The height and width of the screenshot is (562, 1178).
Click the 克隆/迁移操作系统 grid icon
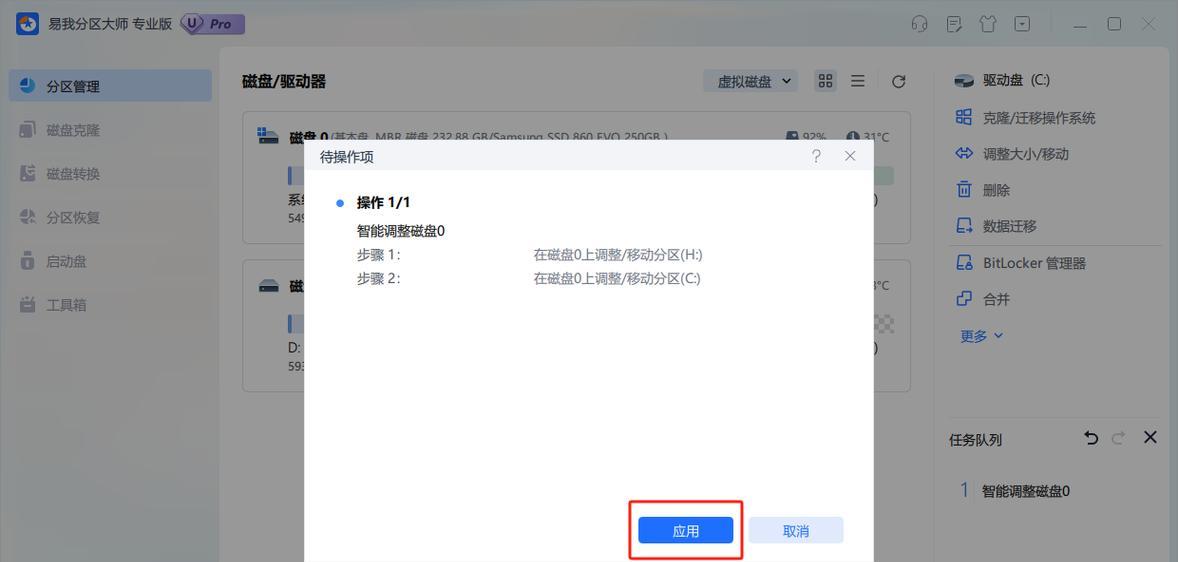(x=964, y=117)
